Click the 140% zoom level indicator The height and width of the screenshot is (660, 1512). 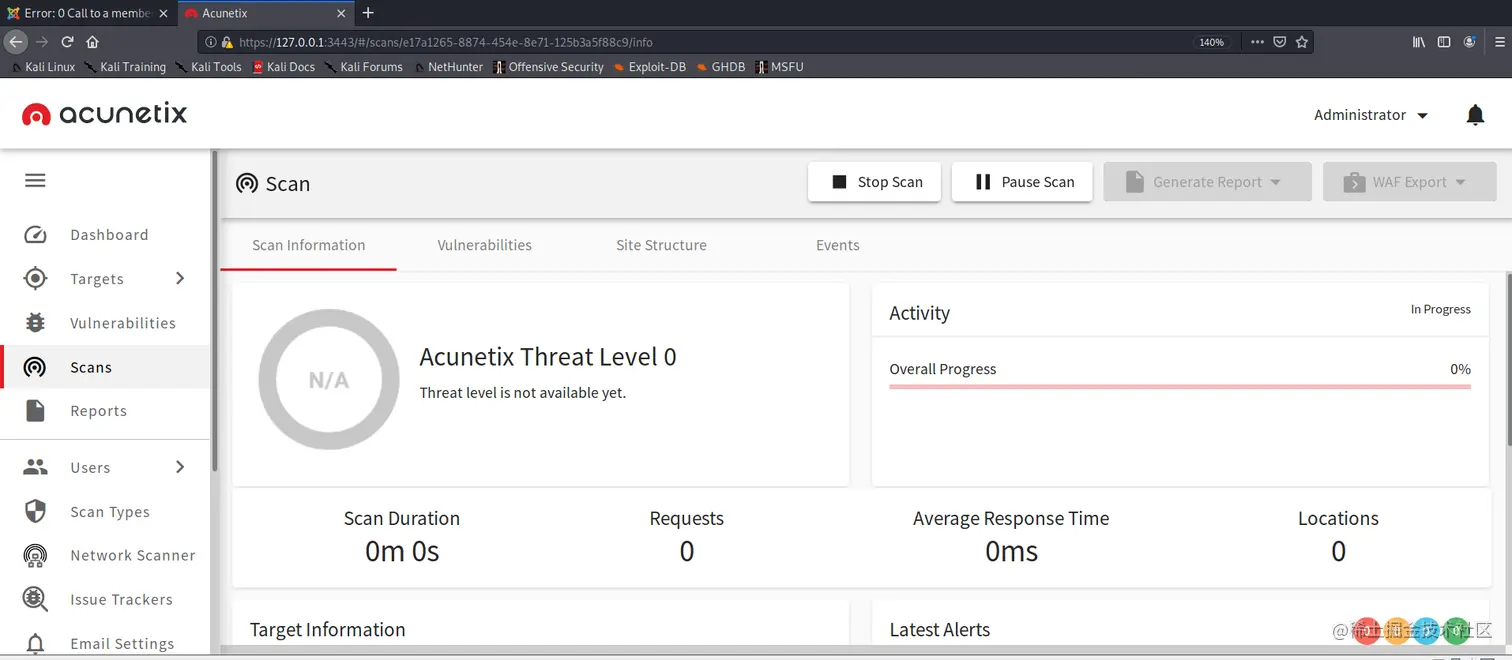tap(1211, 42)
